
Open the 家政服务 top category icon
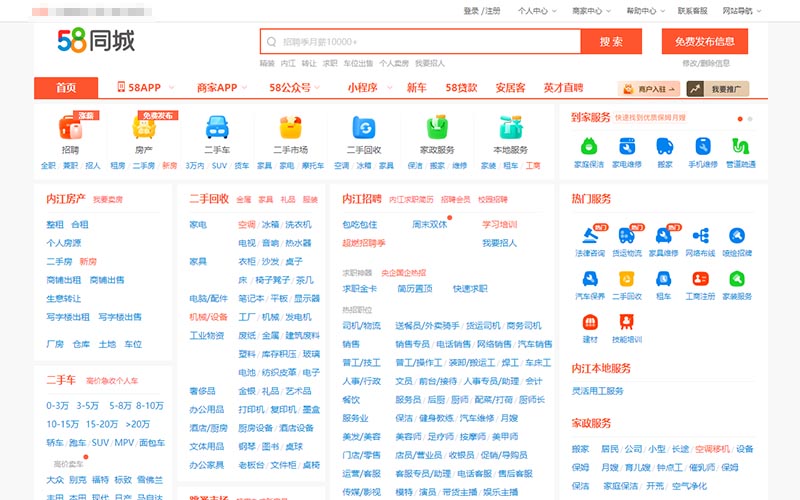(437, 127)
